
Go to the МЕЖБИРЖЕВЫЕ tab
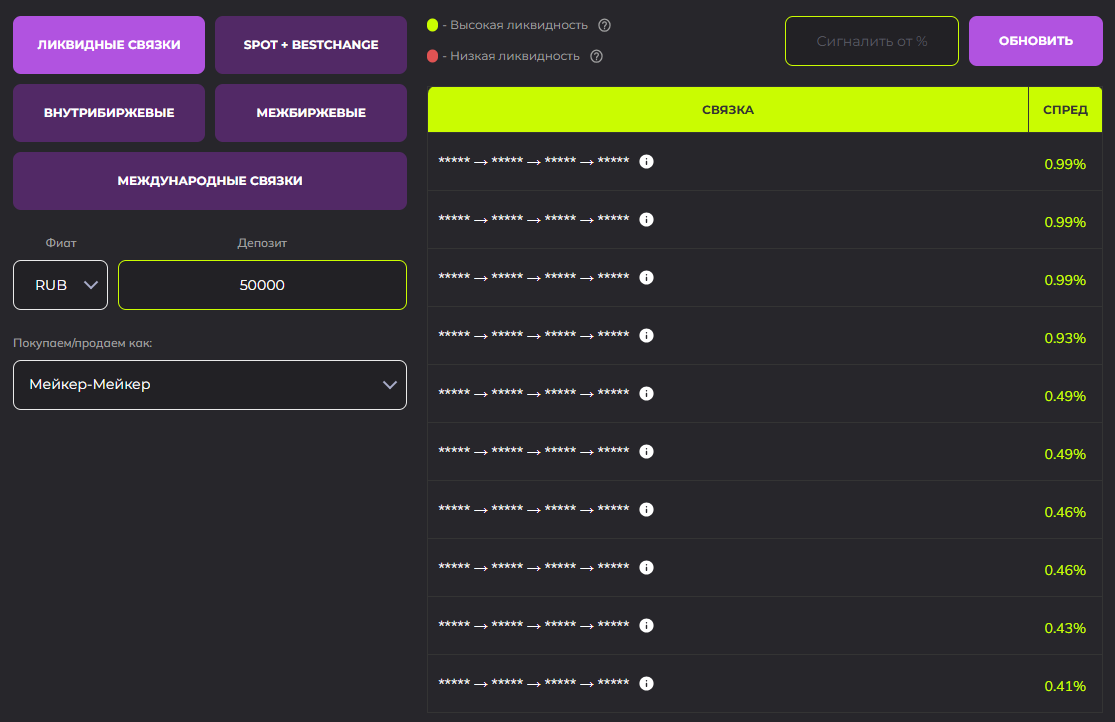(311, 113)
